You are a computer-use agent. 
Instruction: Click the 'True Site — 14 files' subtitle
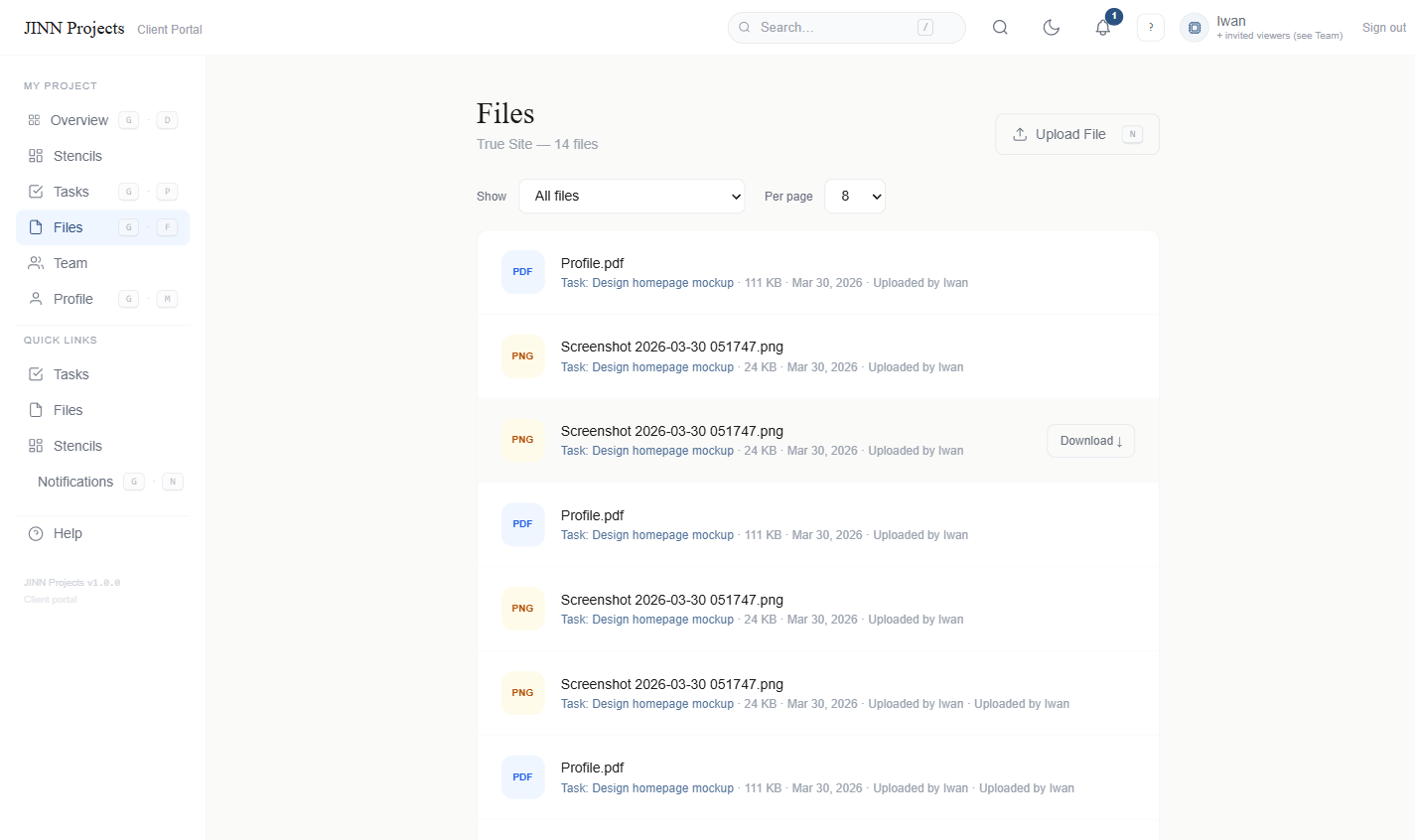537,144
